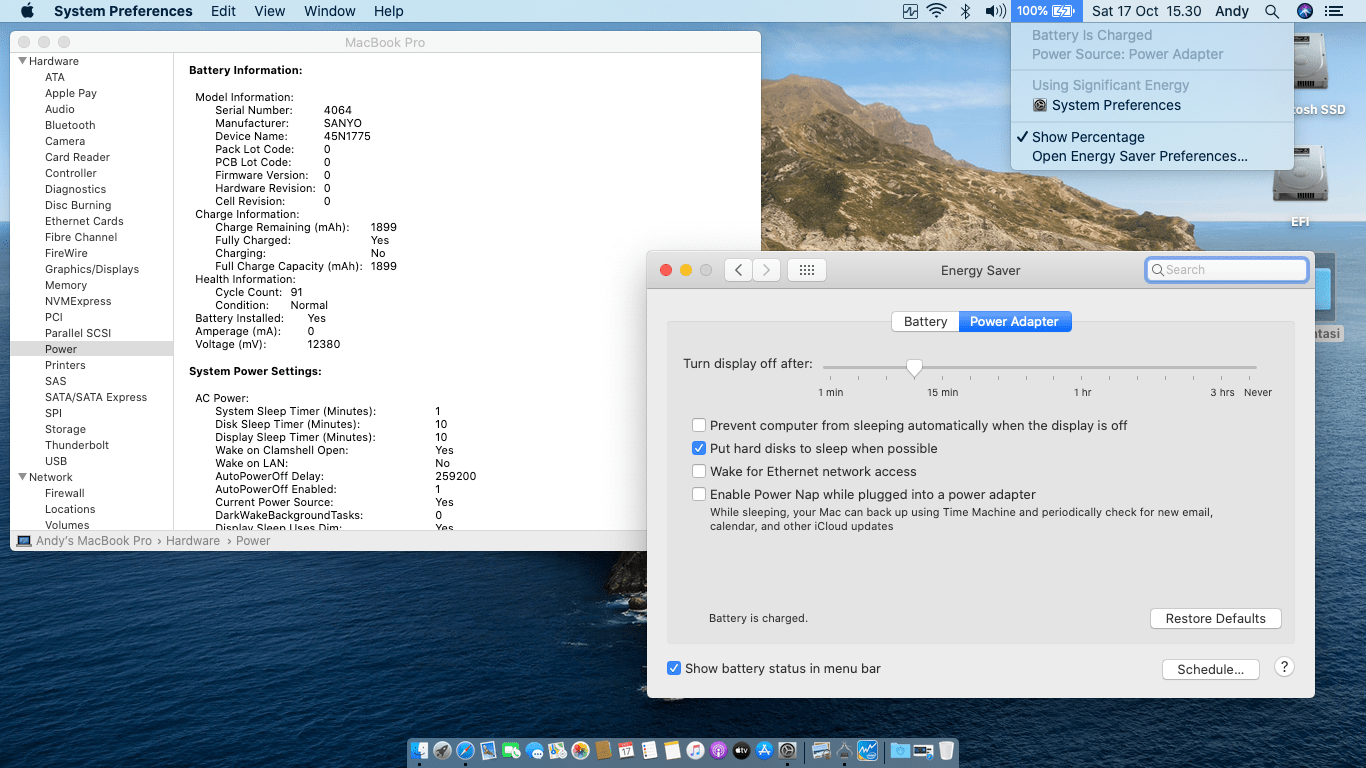Click the Restore Defaults button
1366x768 pixels.
click(1215, 618)
